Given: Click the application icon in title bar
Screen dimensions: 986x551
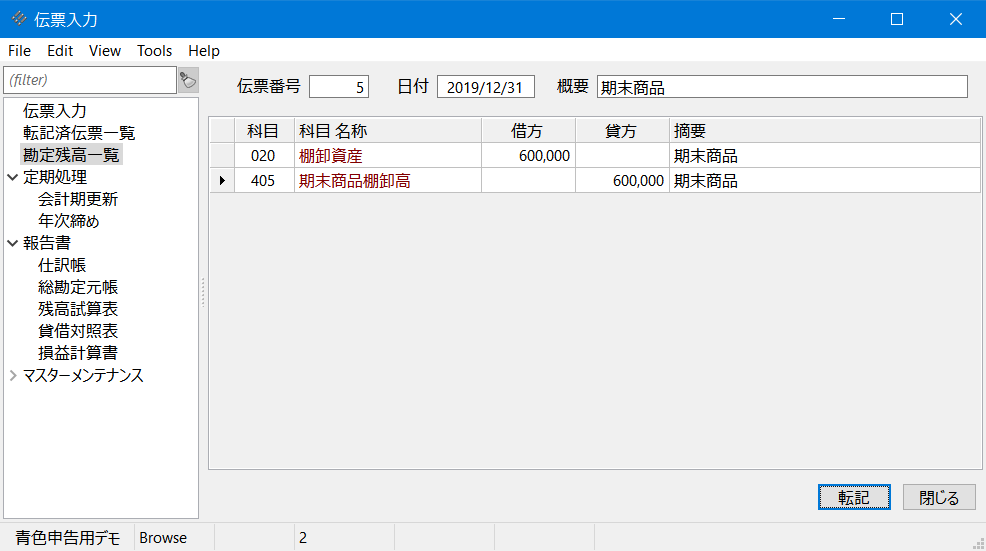Looking at the screenshot, I should tap(18, 19).
